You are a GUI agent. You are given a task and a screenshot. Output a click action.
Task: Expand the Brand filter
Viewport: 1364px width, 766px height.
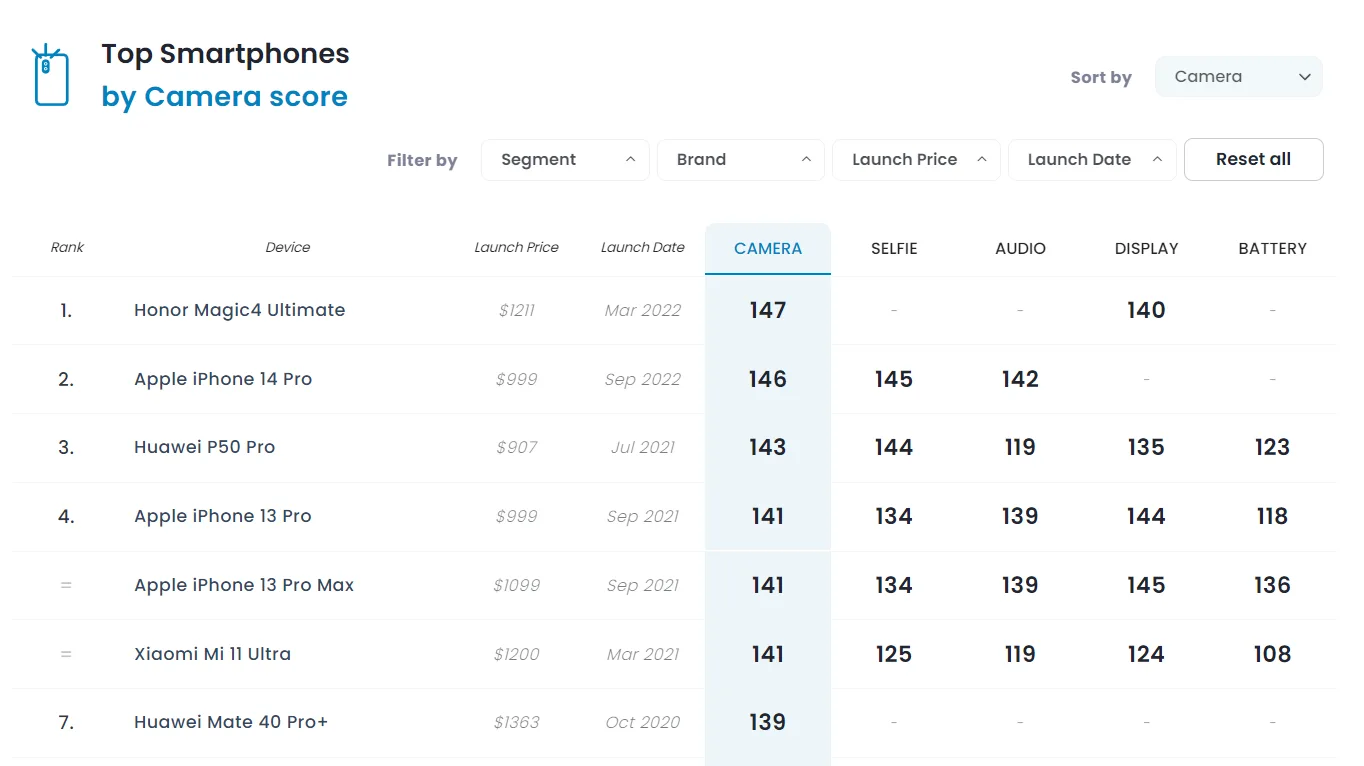click(x=741, y=160)
